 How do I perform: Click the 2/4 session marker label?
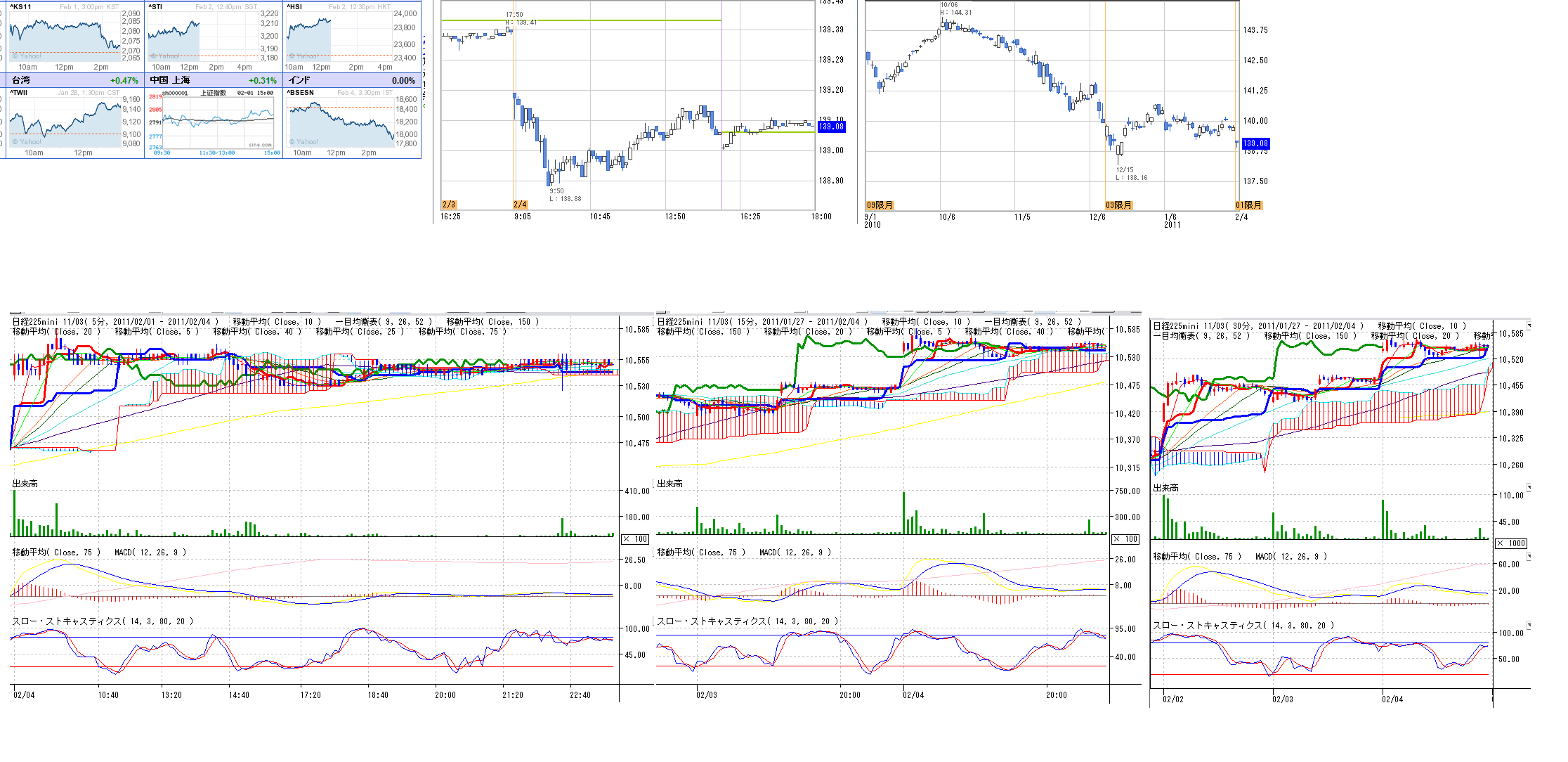point(520,205)
